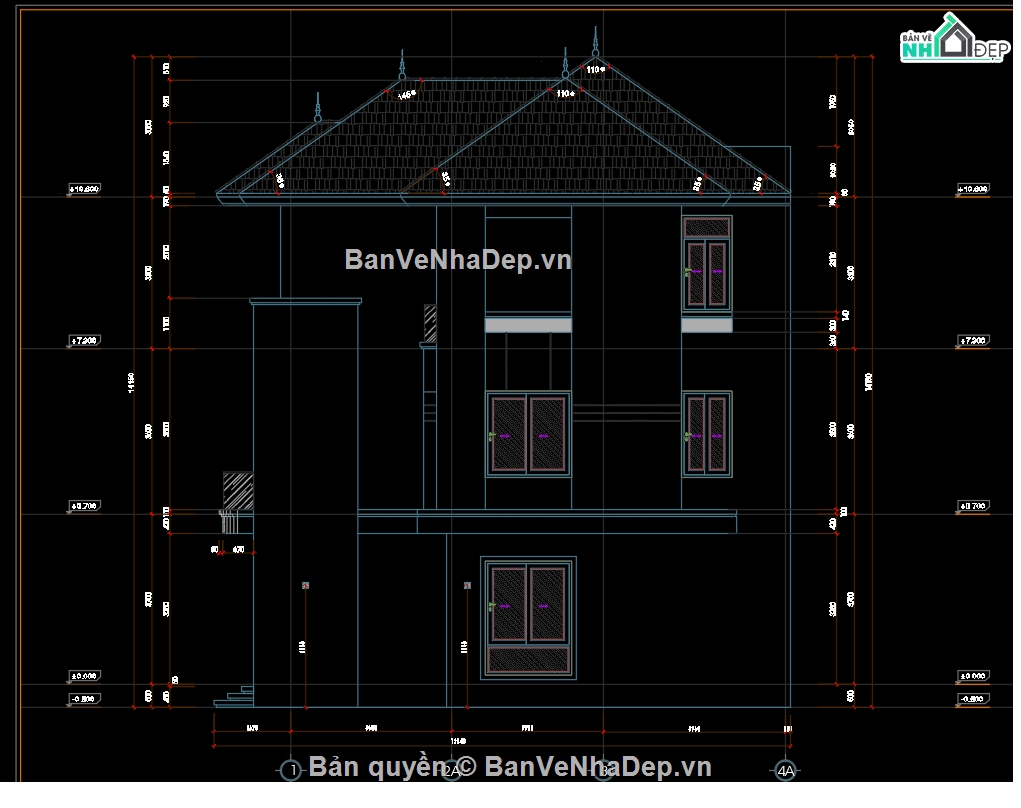Click the center BanVeNhaDep.vn watermark text

coord(458,261)
